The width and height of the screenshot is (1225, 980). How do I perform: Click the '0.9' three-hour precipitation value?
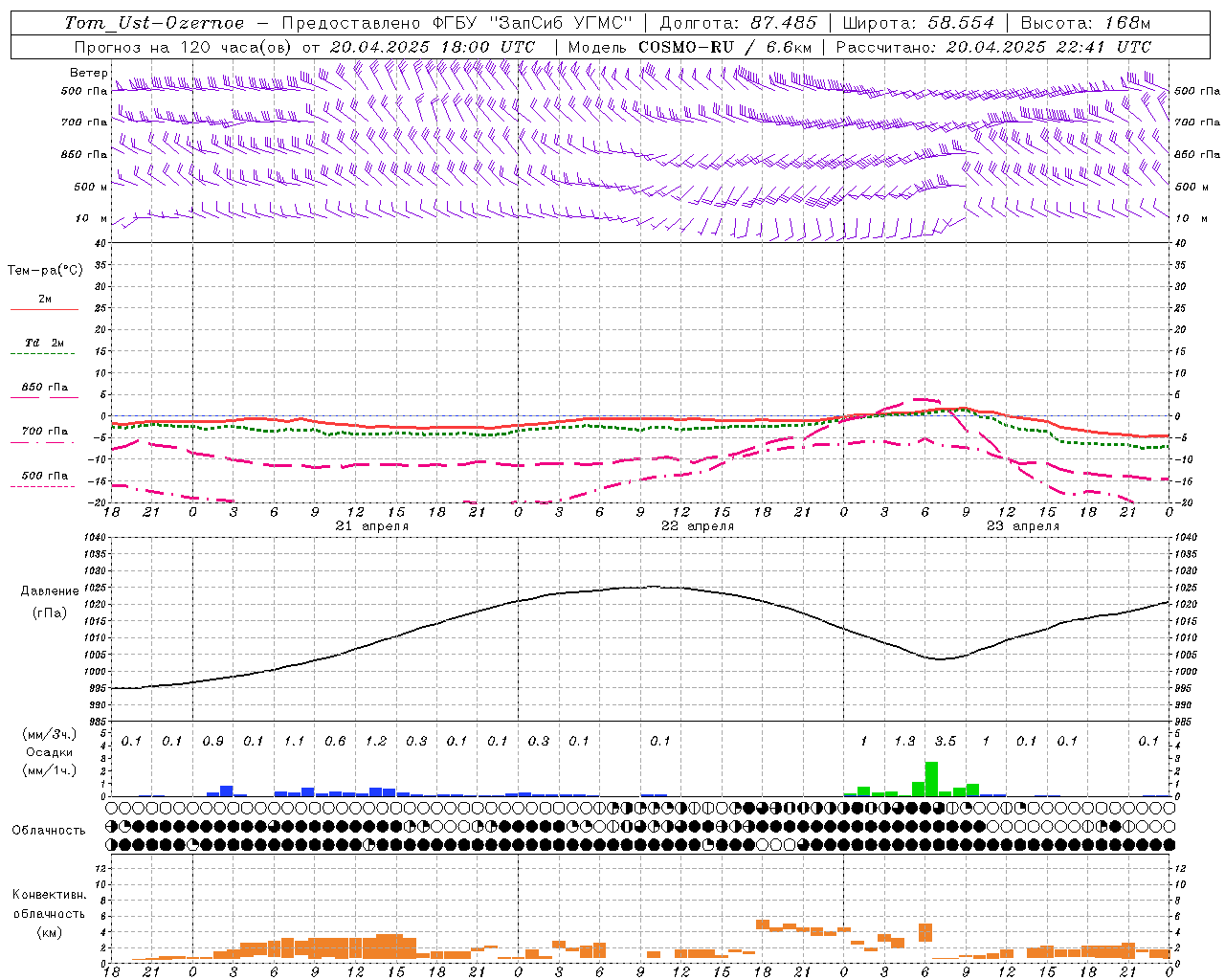click(x=213, y=741)
